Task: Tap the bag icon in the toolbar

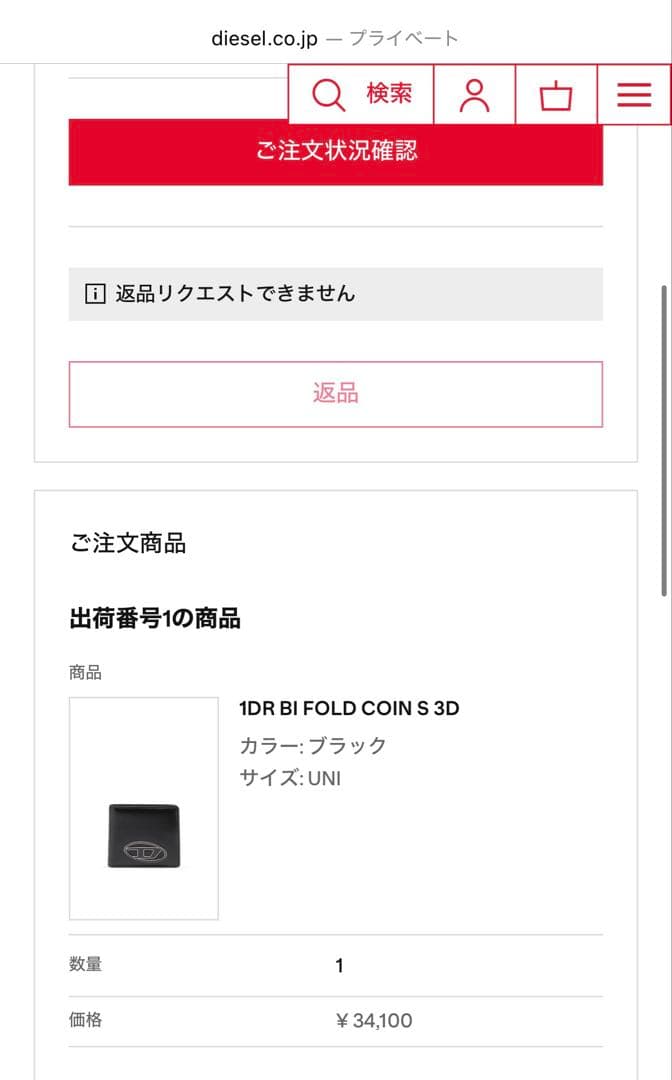Action: (556, 96)
